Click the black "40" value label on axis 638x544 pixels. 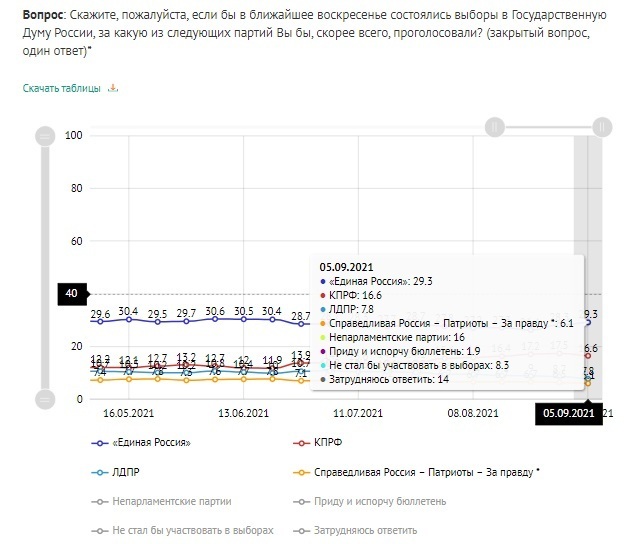[x=72, y=294]
